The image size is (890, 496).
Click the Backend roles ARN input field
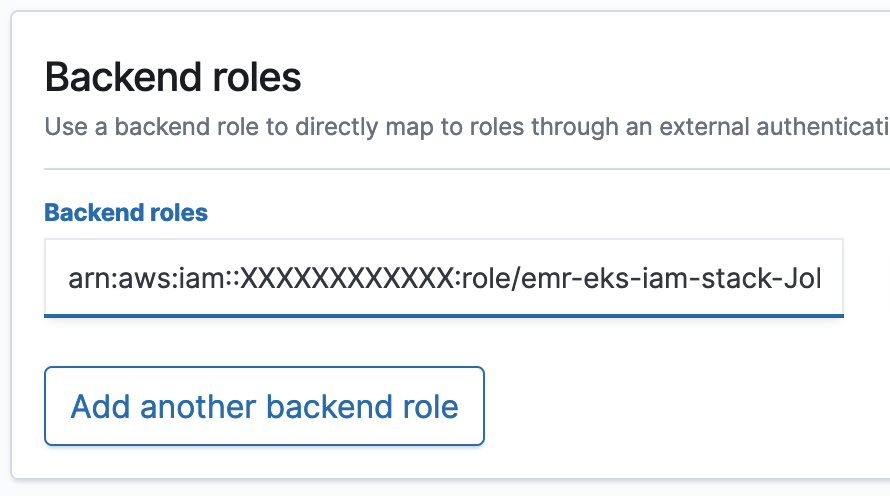click(x=443, y=277)
